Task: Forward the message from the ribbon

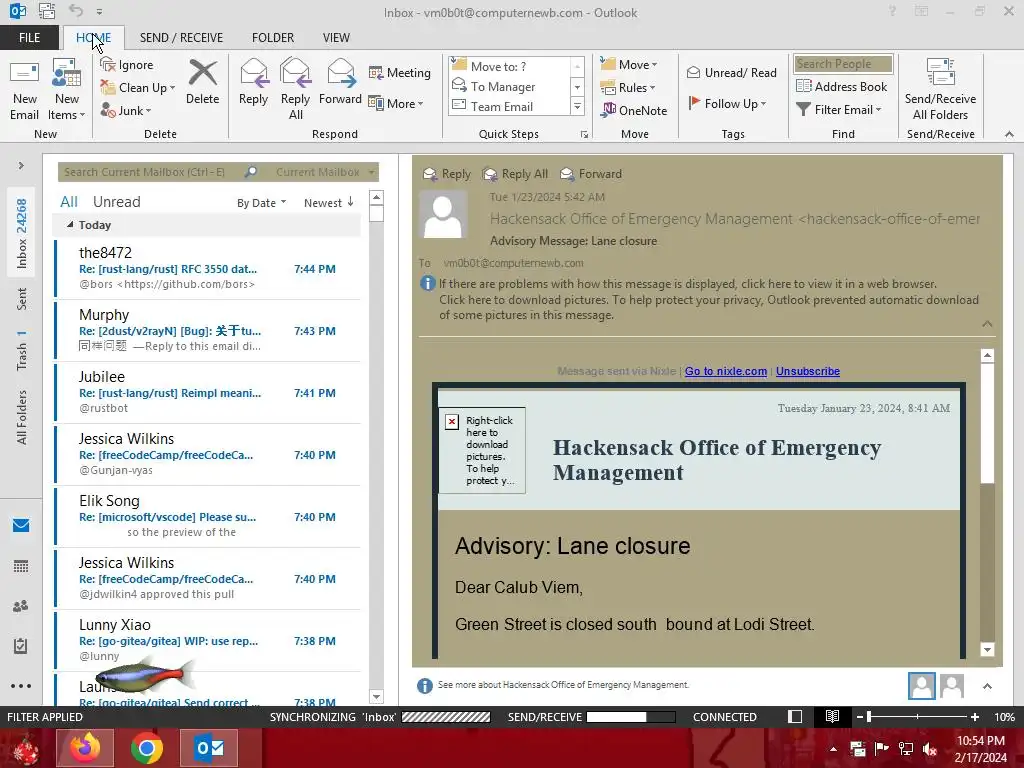Action: (340, 82)
